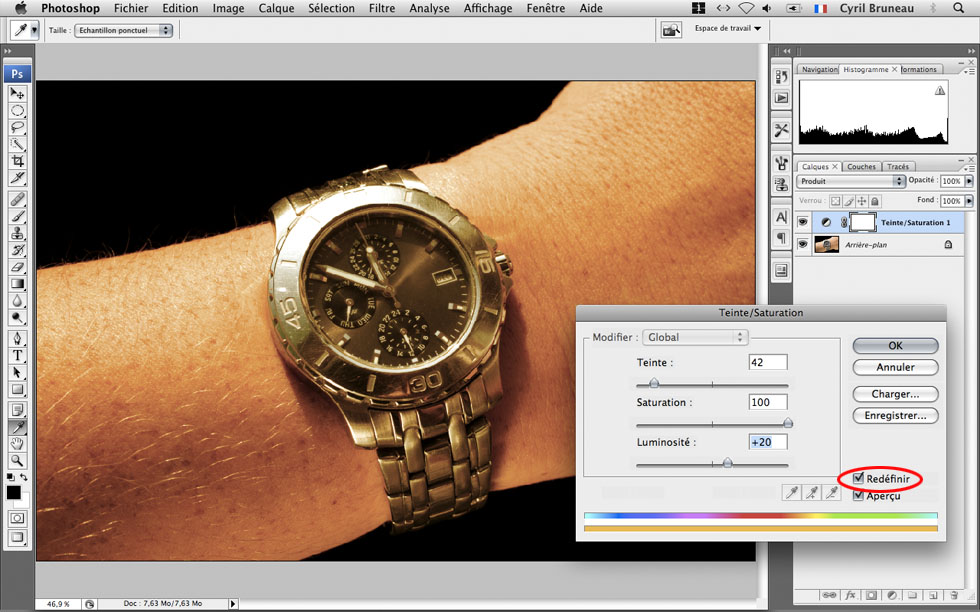Hide the Arrière-plan layer

(x=802, y=244)
